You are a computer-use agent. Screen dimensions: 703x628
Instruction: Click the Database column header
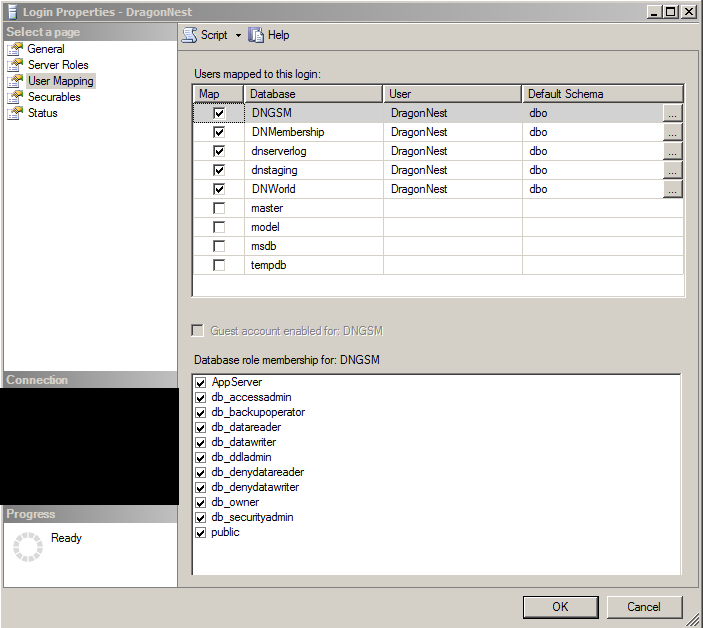[x=313, y=94]
